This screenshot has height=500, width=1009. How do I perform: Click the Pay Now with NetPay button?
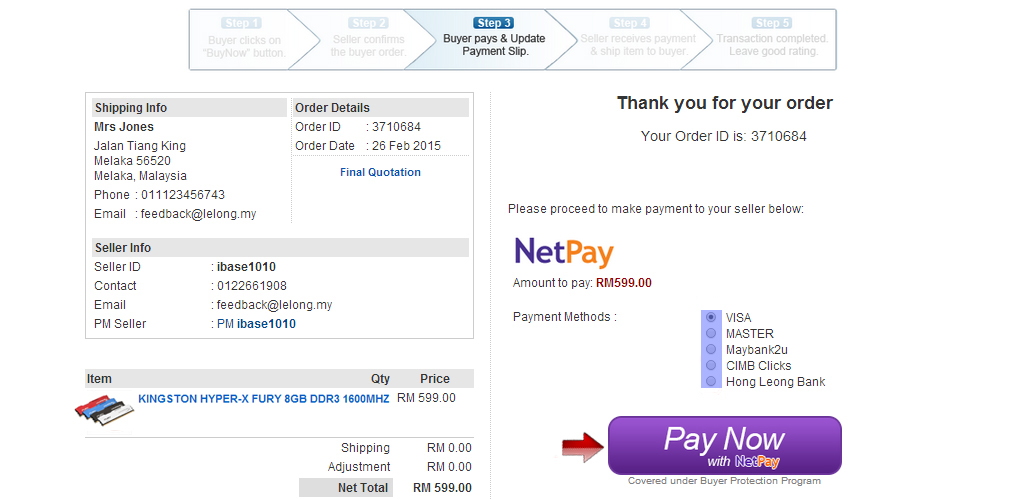click(725, 445)
